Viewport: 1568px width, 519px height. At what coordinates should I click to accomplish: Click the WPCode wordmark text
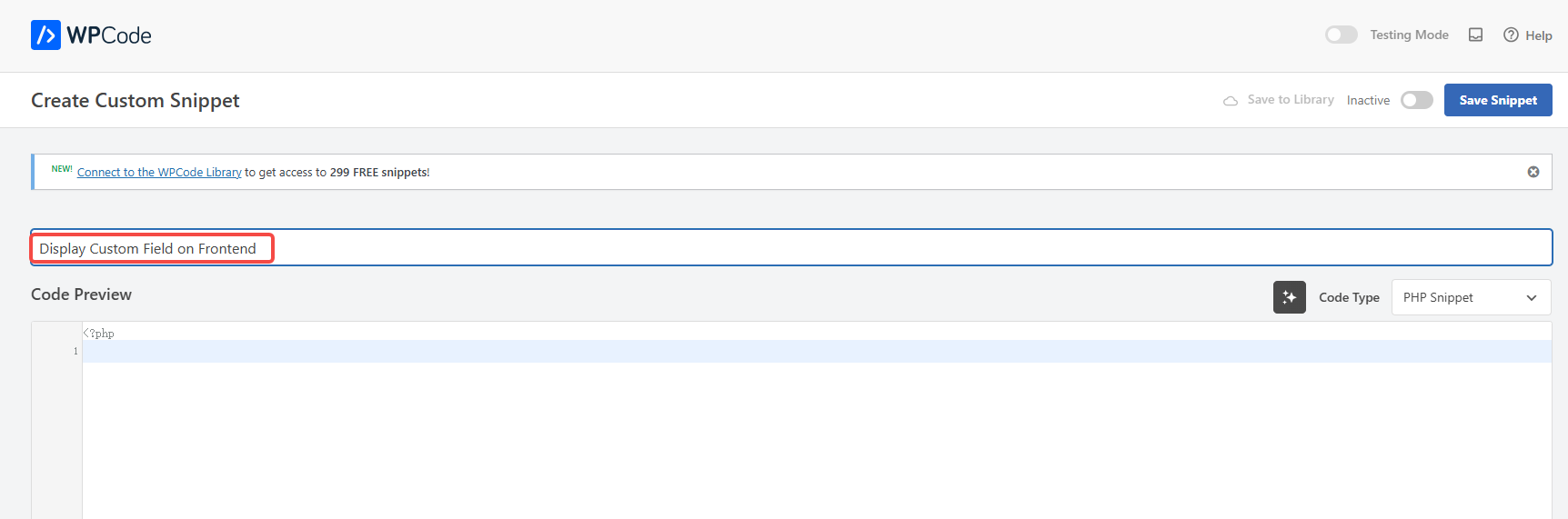[x=109, y=35]
